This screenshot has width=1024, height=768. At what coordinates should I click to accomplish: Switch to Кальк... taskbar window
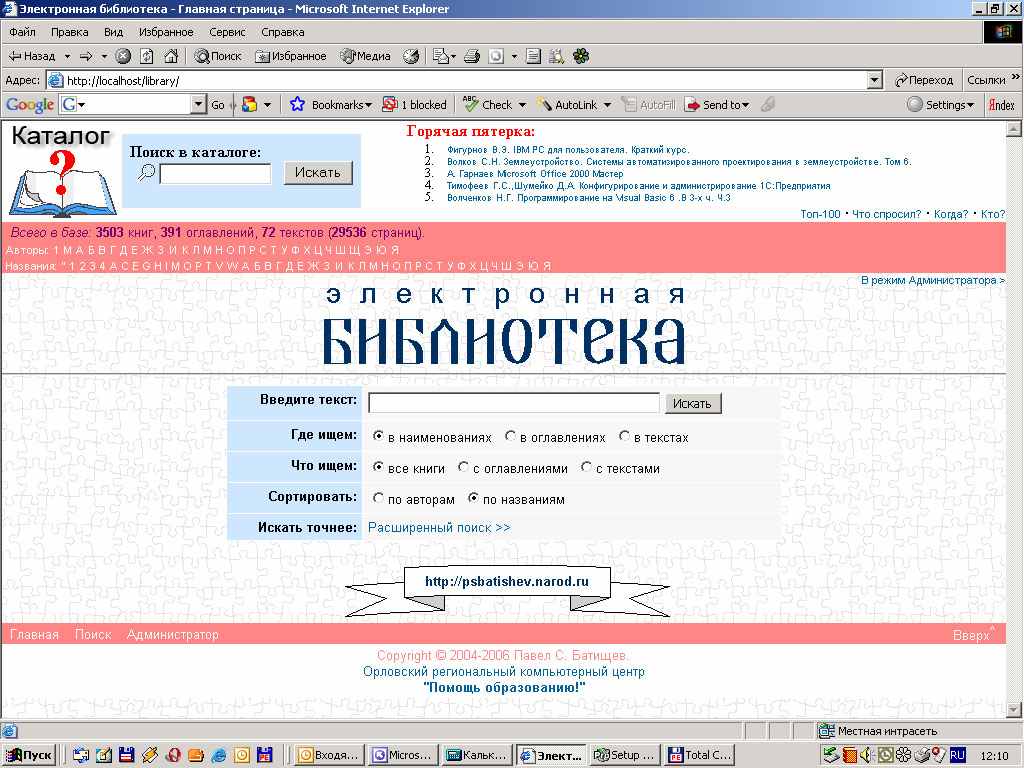click(x=476, y=755)
